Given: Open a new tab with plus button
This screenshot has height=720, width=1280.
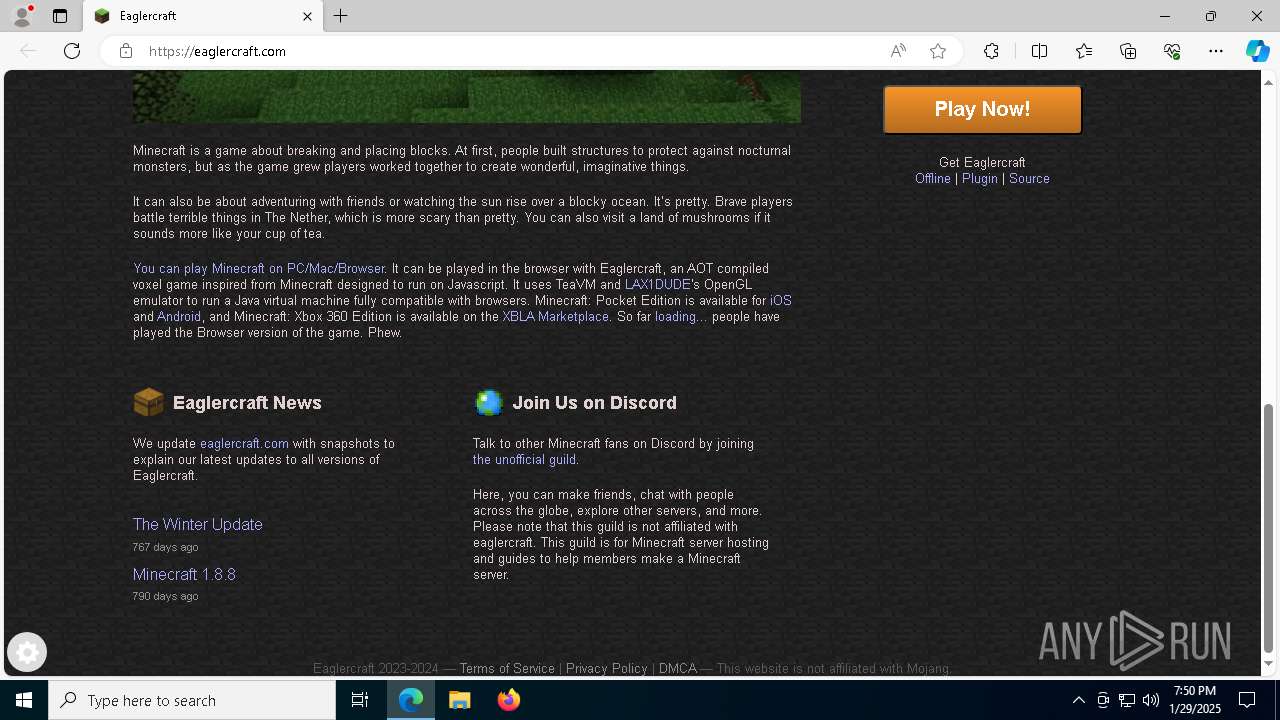Looking at the screenshot, I should coord(341,16).
